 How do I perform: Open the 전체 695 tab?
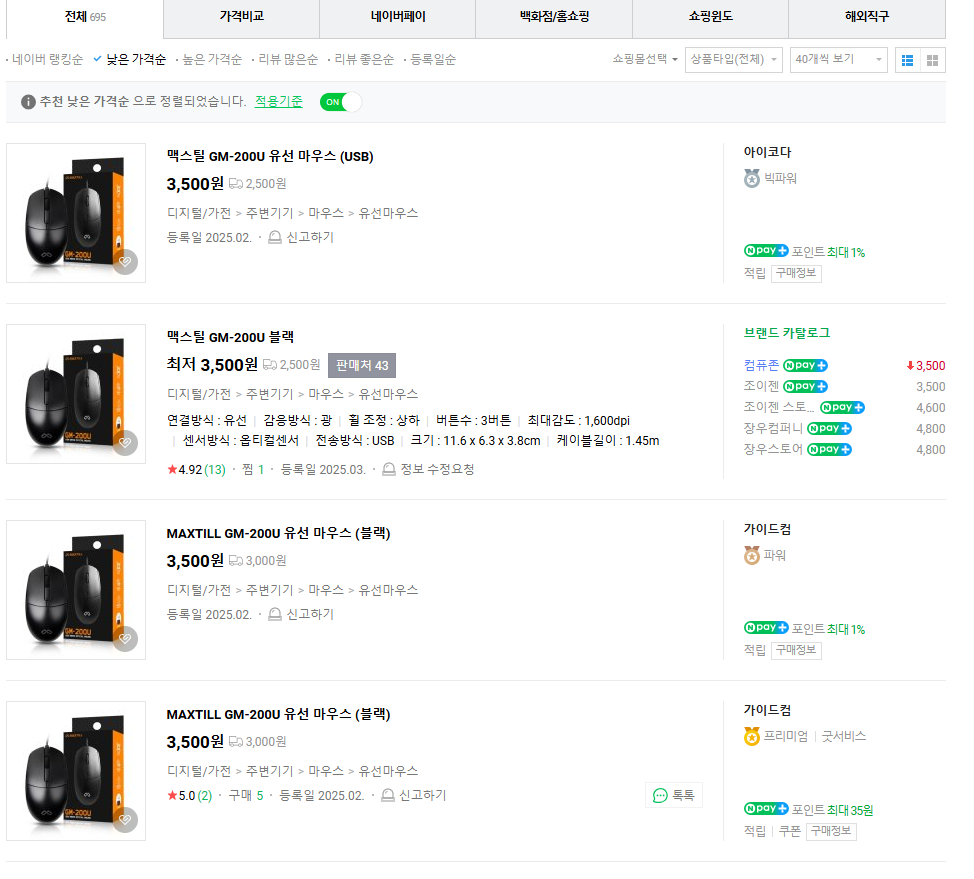coord(85,17)
